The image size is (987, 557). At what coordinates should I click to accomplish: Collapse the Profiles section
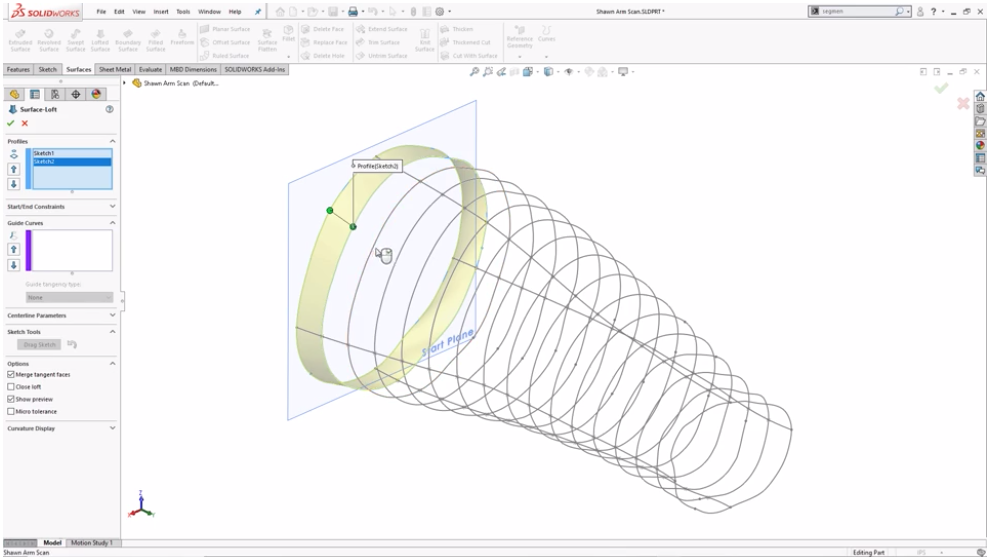113,141
